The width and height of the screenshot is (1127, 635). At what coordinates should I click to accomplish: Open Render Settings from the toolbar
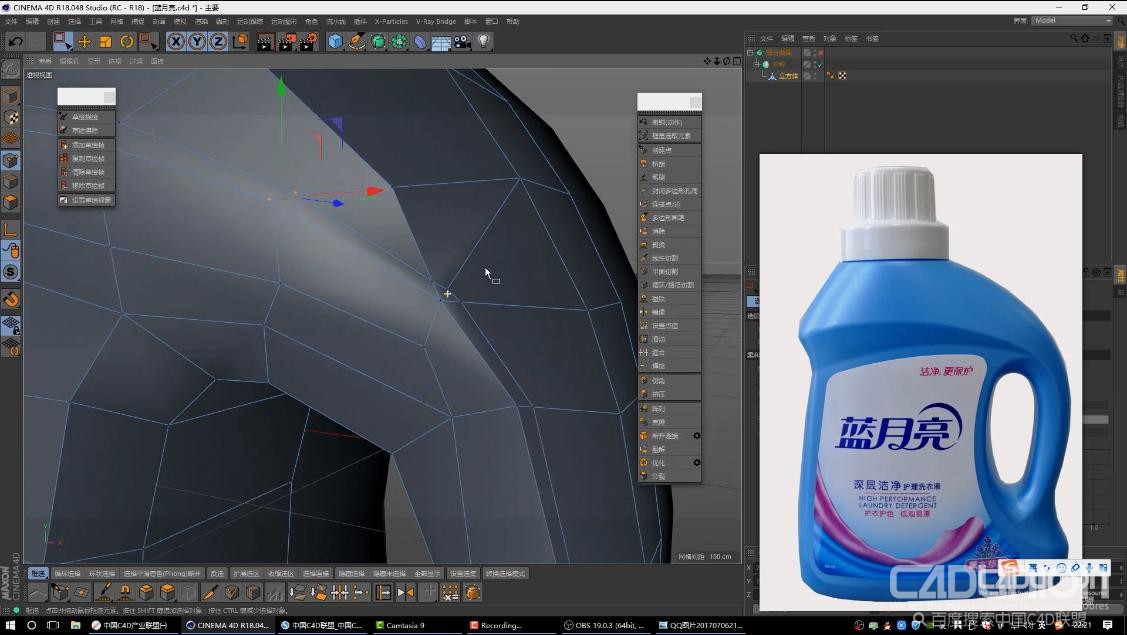[x=308, y=42]
